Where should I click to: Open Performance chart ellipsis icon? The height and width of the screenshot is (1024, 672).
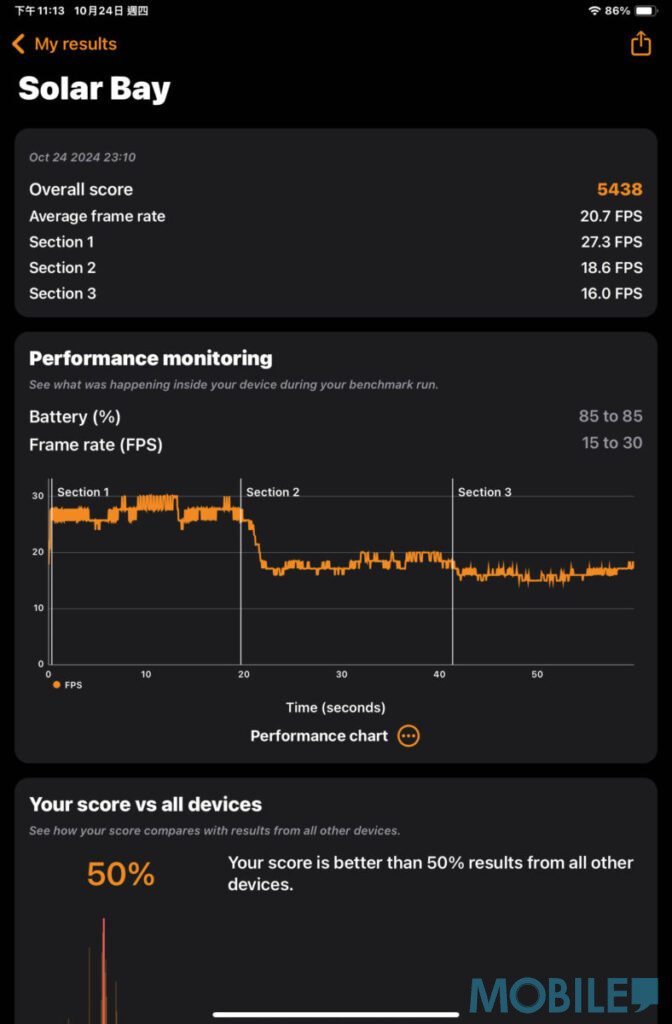408,736
